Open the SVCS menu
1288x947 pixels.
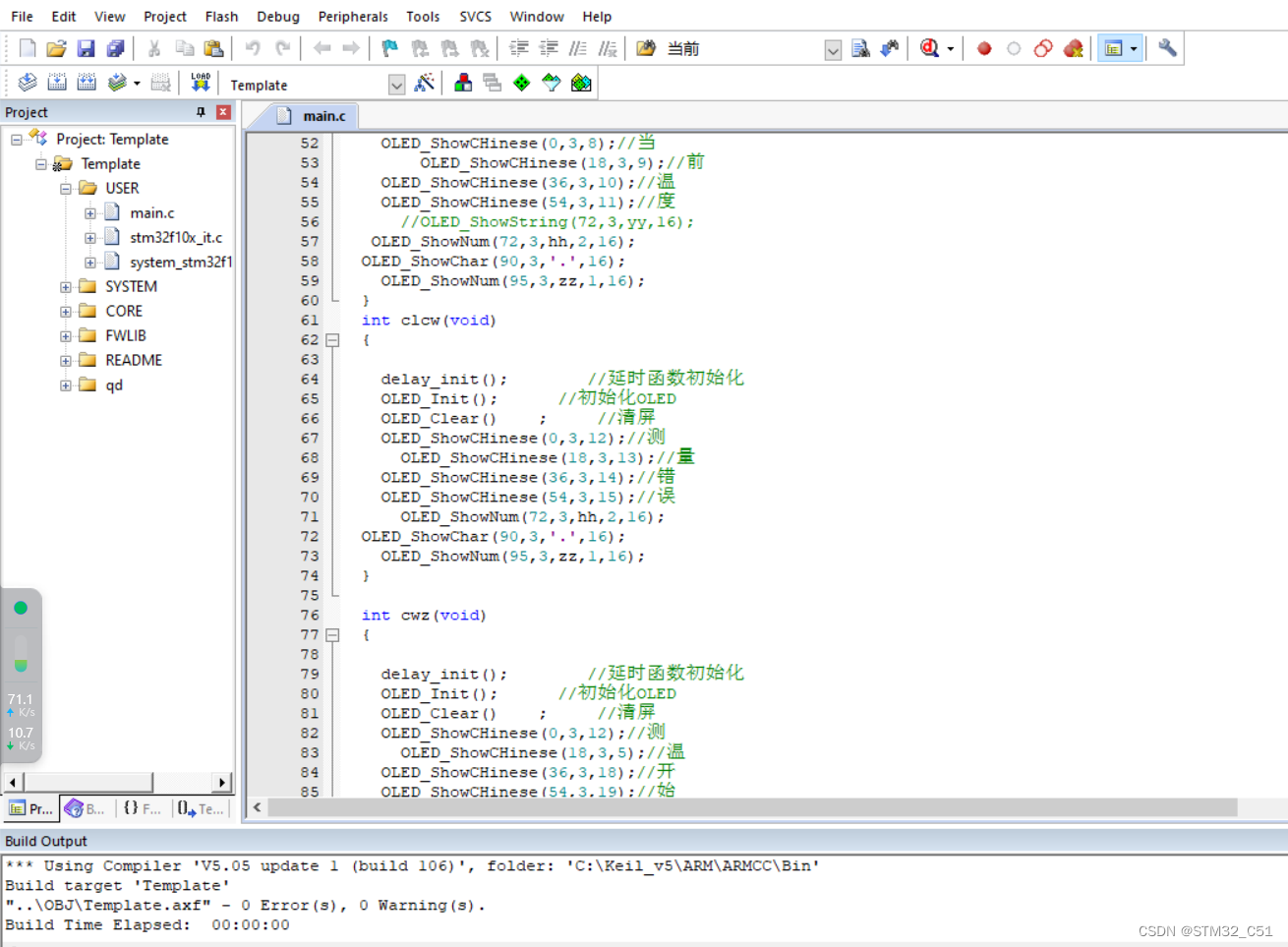click(475, 17)
